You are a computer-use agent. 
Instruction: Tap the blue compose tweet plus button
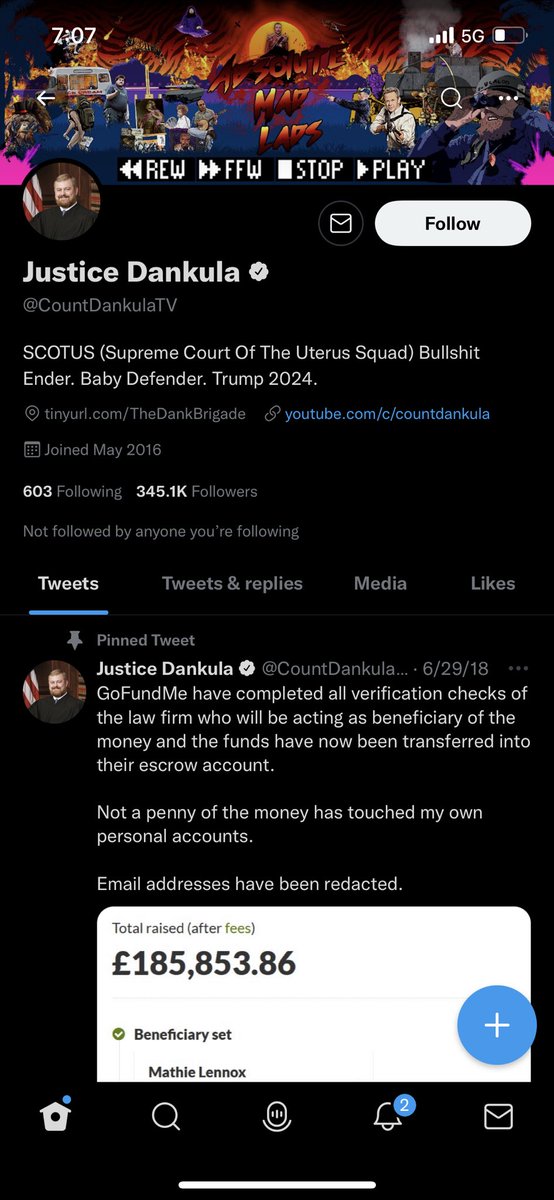point(497,1025)
